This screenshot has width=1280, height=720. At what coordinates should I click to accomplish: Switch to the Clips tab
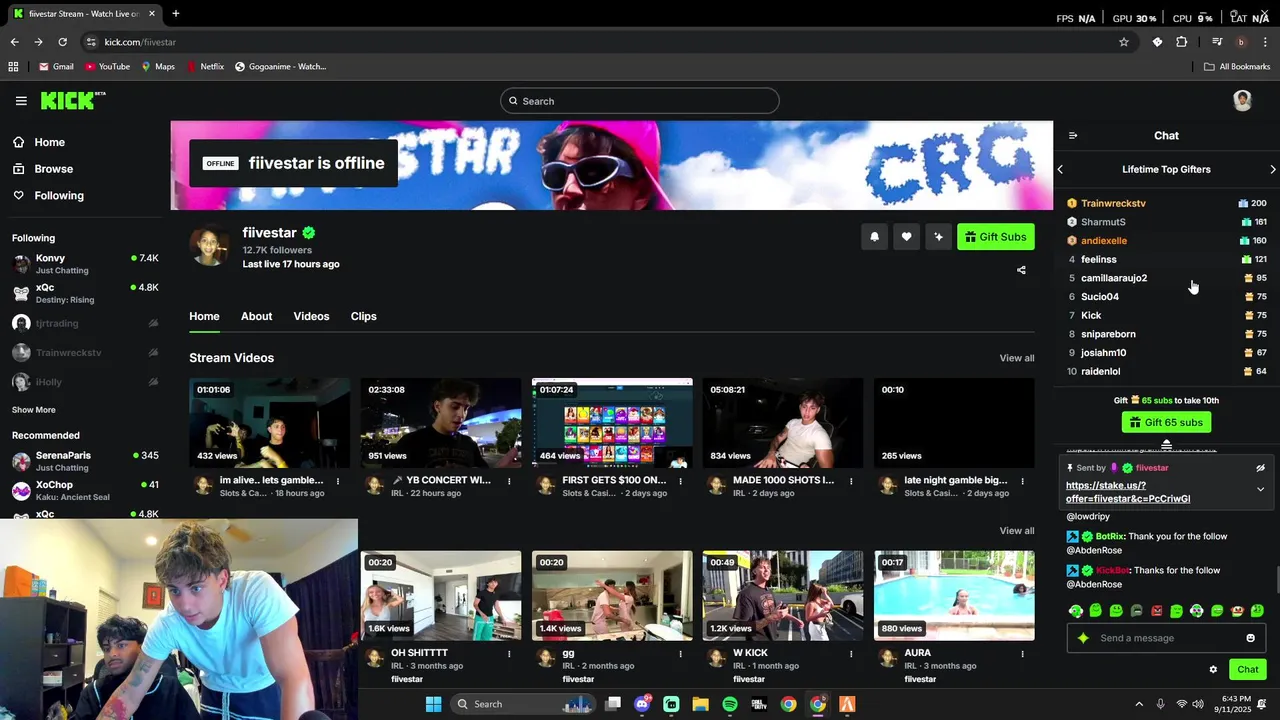[x=363, y=316]
